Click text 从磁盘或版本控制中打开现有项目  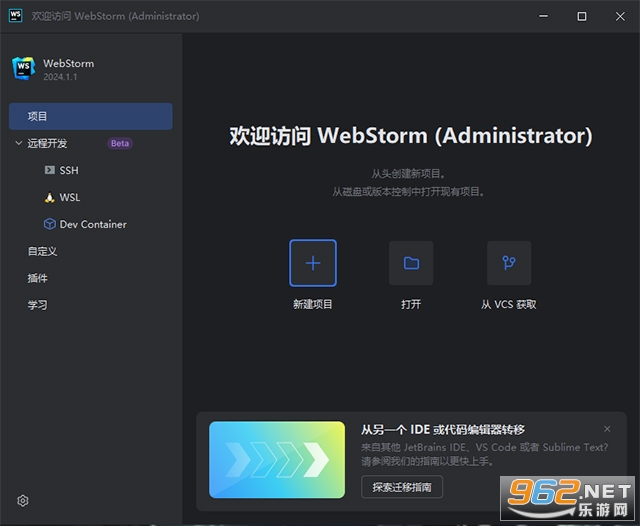click(408, 192)
